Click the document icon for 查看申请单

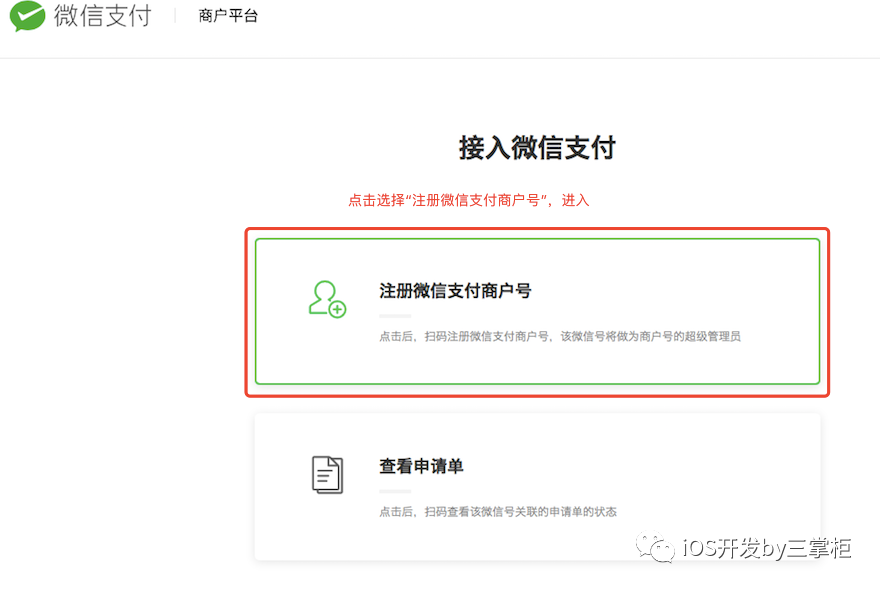click(327, 475)
